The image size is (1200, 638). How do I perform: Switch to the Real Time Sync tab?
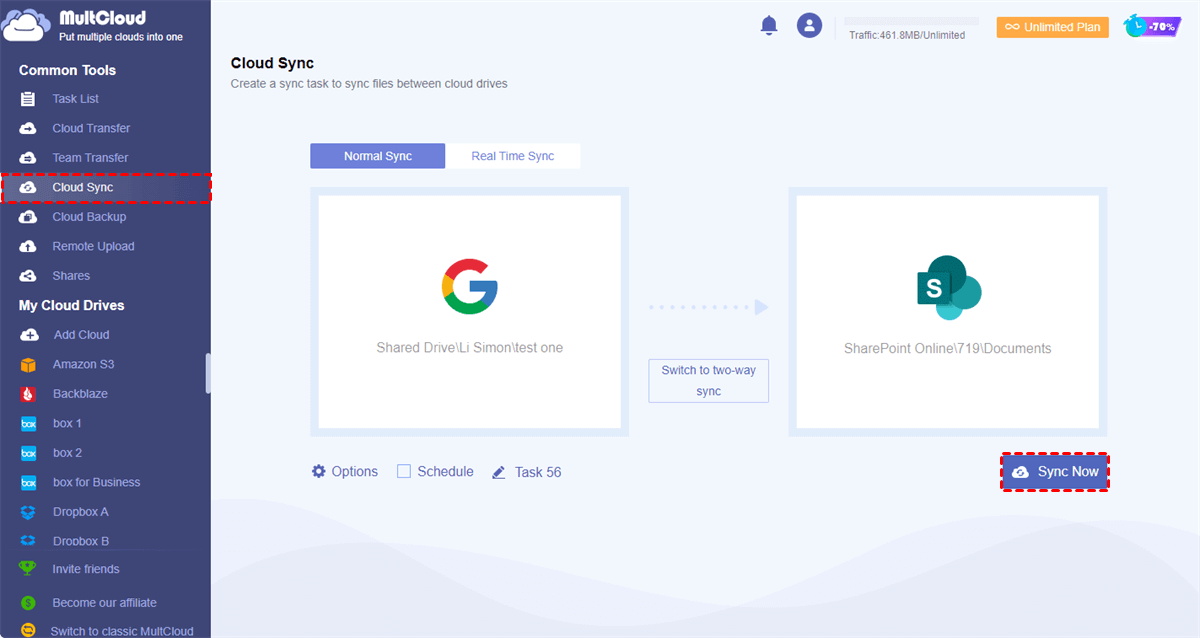513,156
